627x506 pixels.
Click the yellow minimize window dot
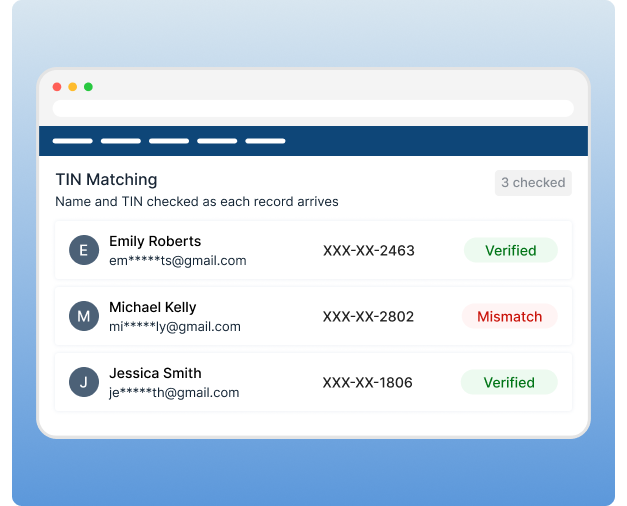click(x=73, y=87)
